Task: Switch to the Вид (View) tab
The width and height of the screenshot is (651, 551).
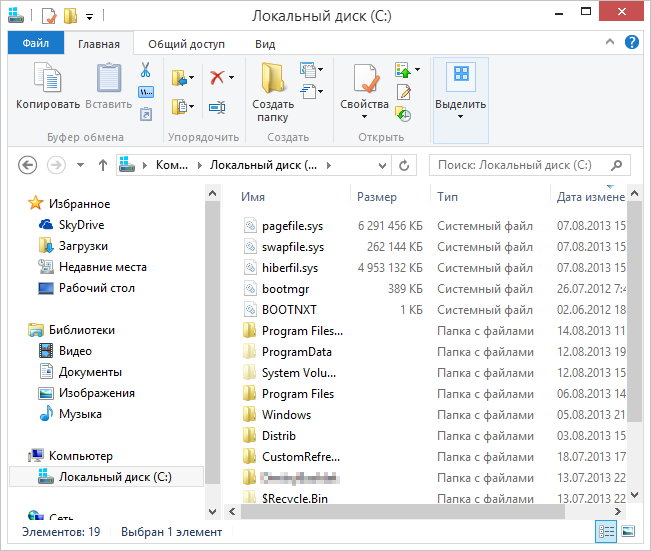Action: point(265,43)
